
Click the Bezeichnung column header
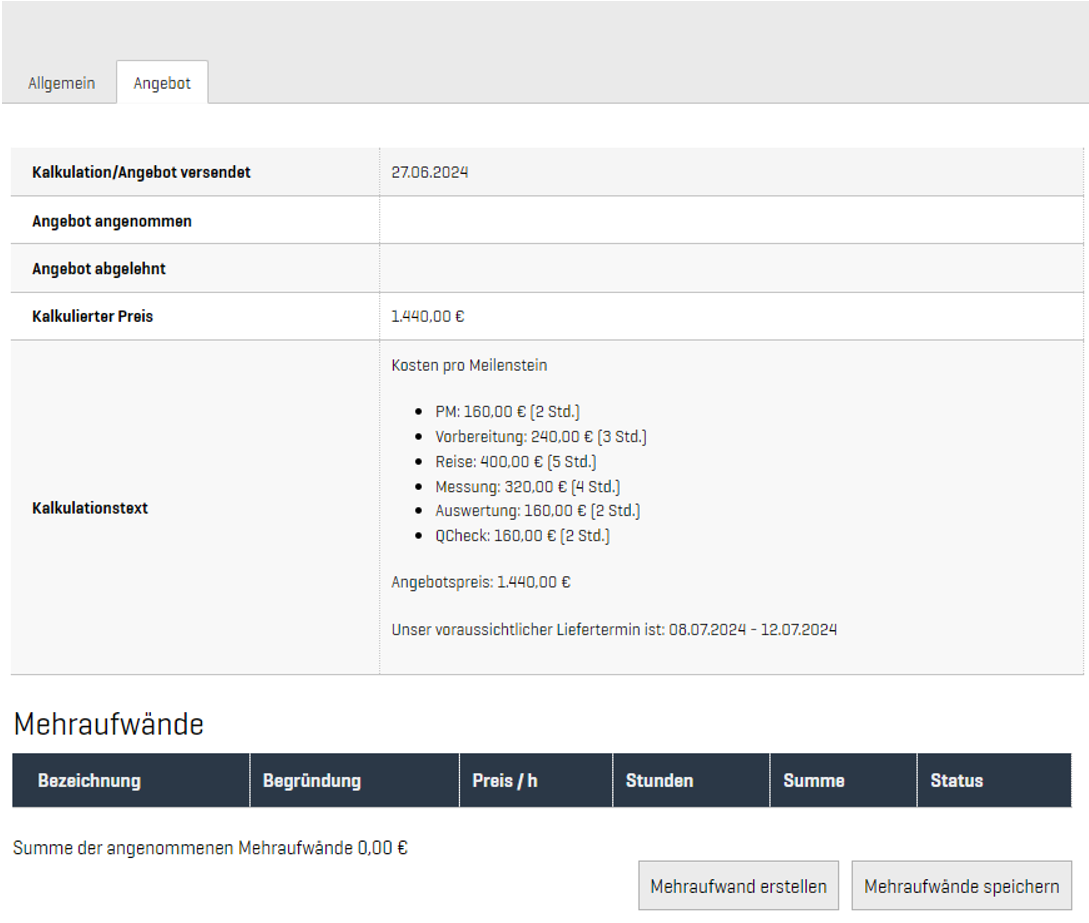point(89,781)
